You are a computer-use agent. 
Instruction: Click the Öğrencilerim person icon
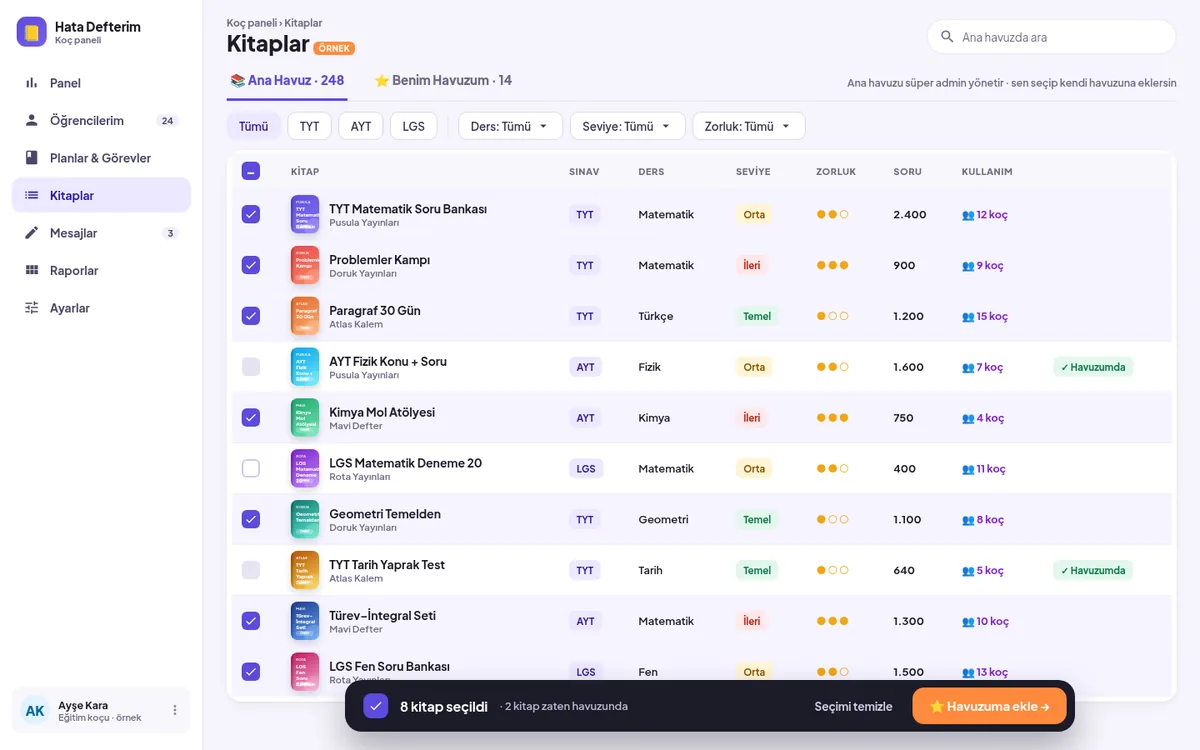click(x=32, y=120)
